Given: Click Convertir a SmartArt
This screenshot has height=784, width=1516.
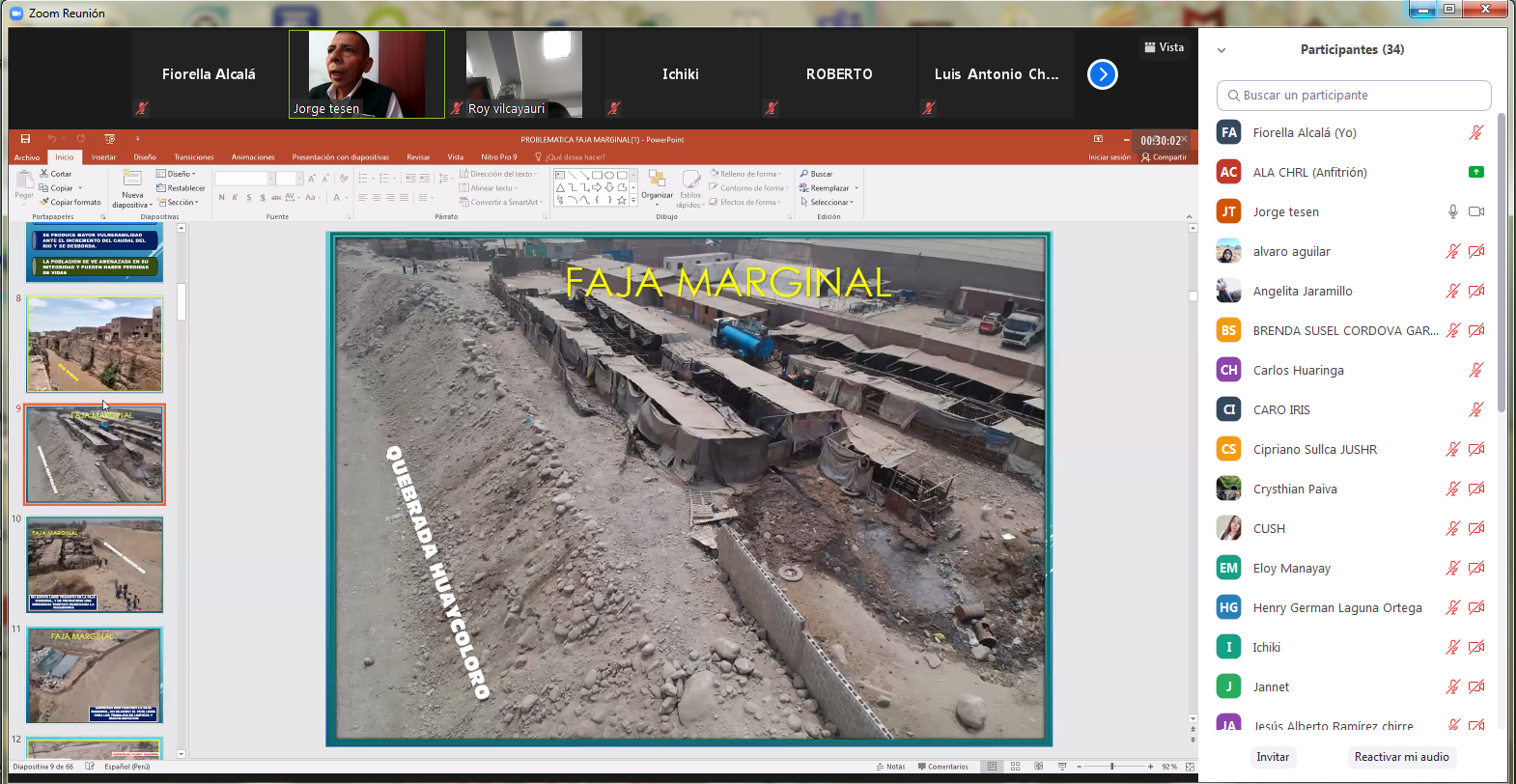Looking at the screenshot, I should [502, 202].
